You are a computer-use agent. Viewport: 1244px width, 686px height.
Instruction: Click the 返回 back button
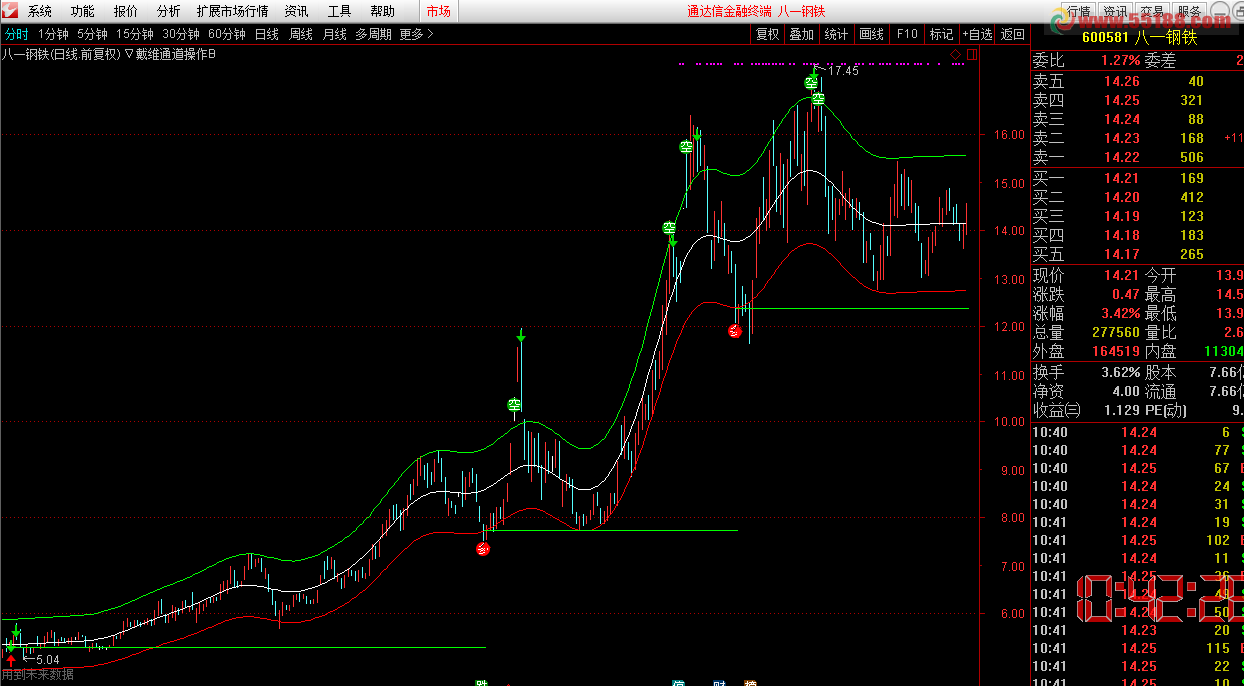click(x=1013, y=34)
